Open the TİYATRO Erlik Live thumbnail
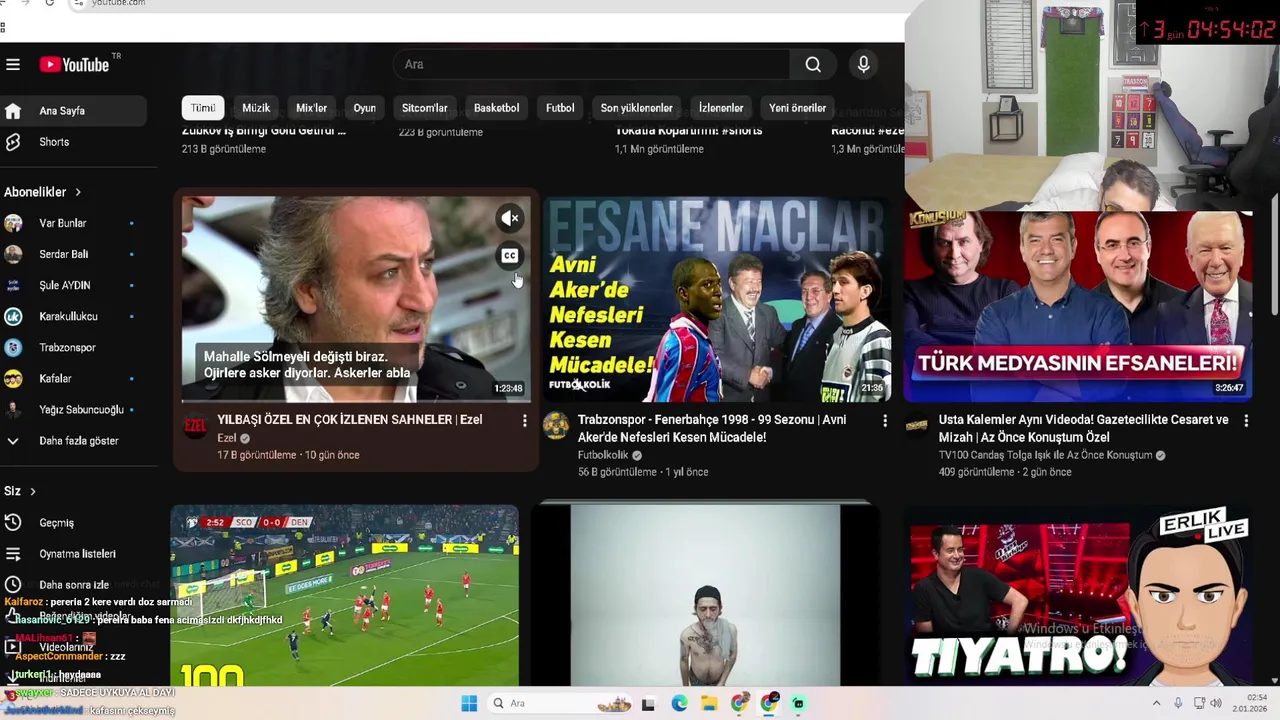 (1077, 596)
